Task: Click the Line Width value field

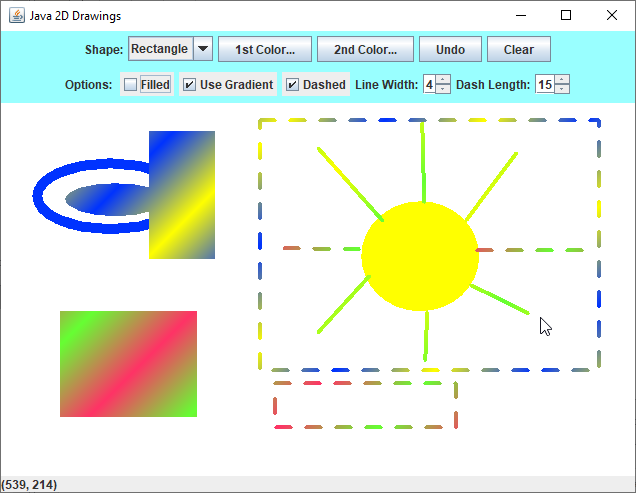Action: [429, 84]
